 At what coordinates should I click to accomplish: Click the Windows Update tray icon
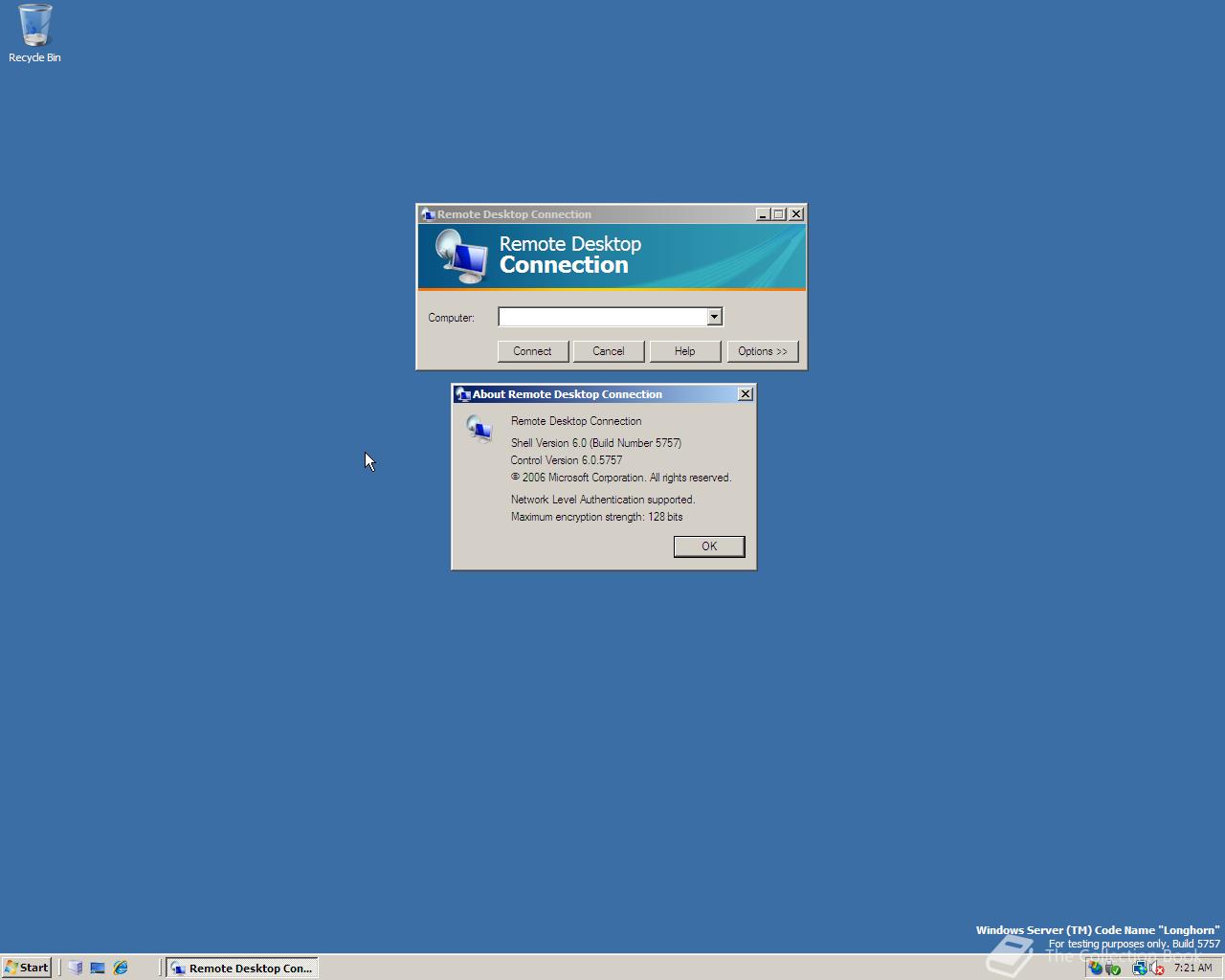(x=1095, y=968)
